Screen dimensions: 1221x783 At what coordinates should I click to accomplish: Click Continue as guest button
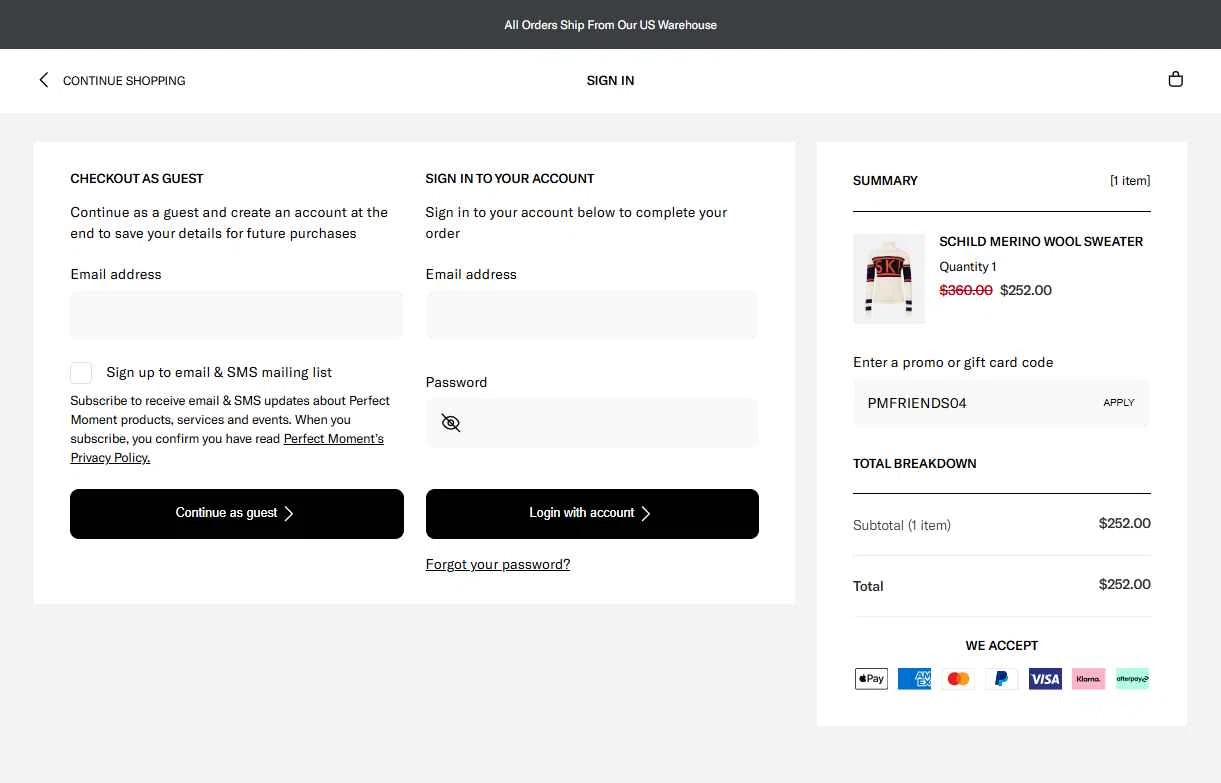(x=237, y=514)
